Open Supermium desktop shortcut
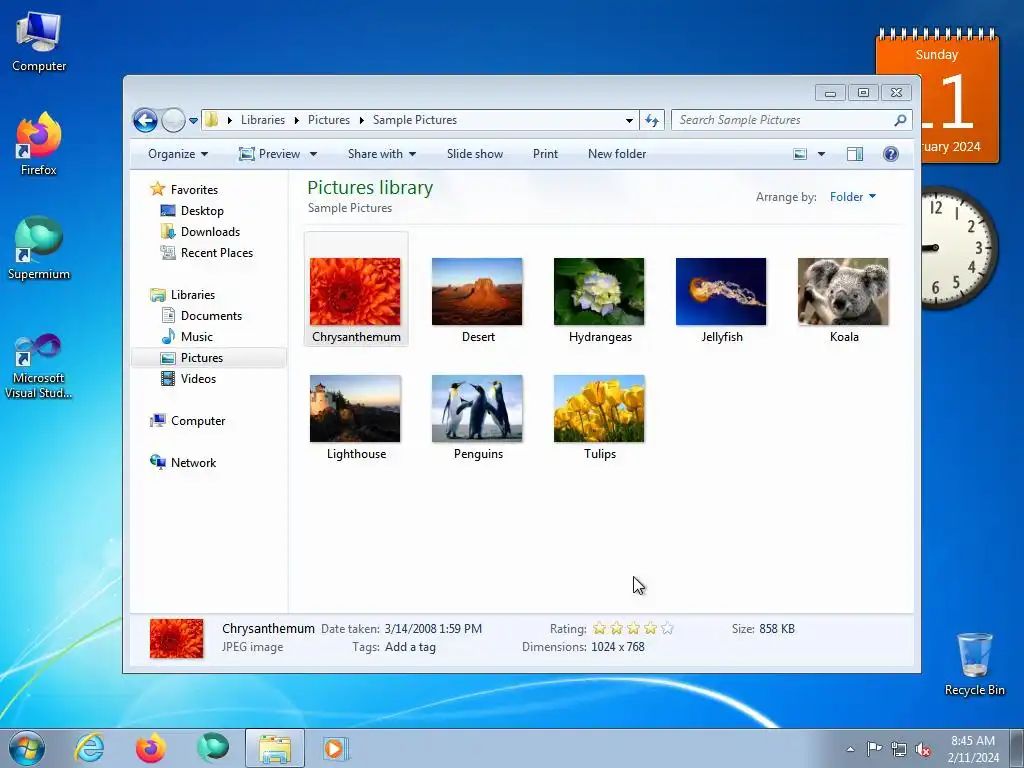Viewport: 1024px width, 768px height. coord(39,249)
